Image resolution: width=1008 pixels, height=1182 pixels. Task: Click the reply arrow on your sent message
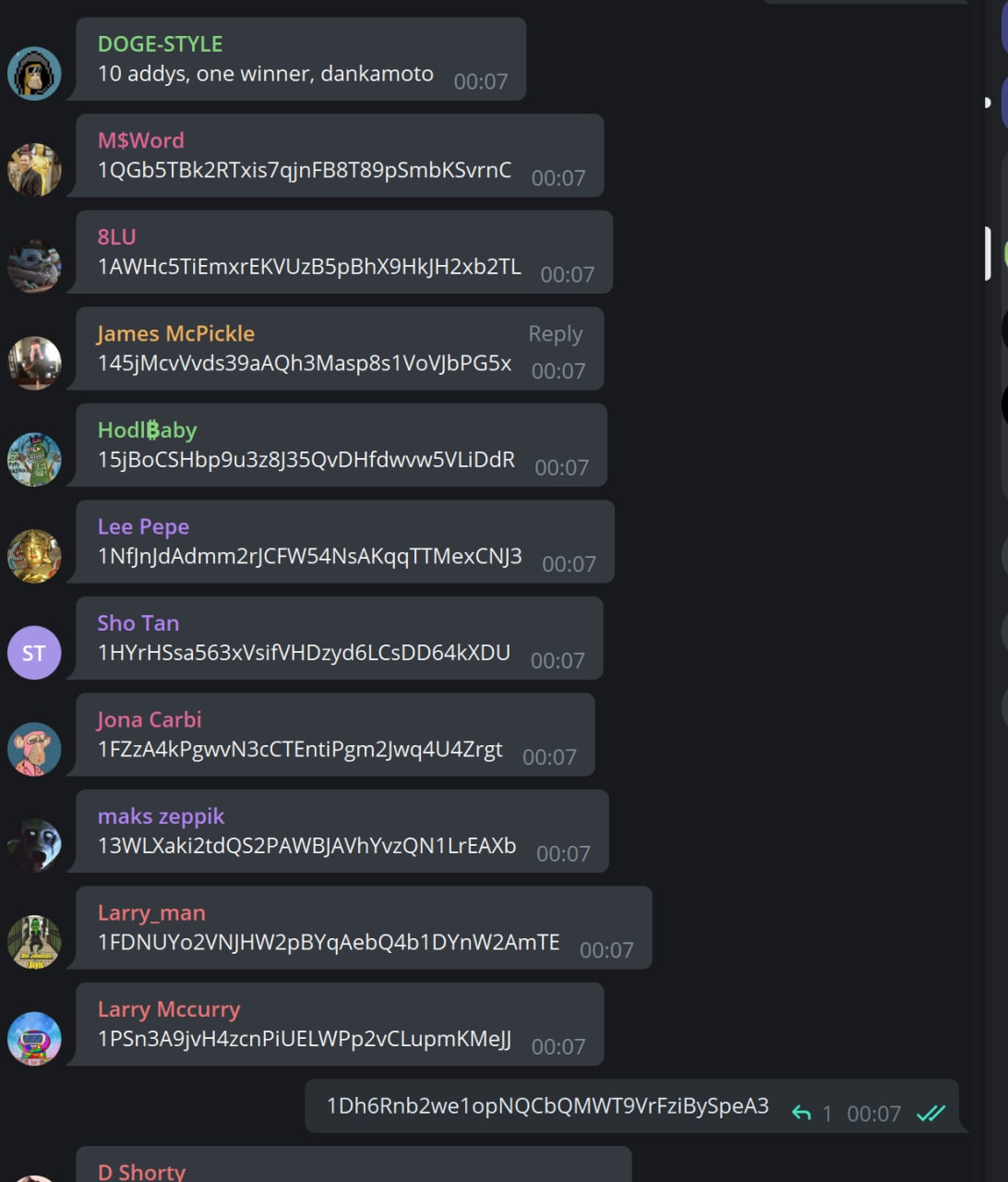[801, 1114]
